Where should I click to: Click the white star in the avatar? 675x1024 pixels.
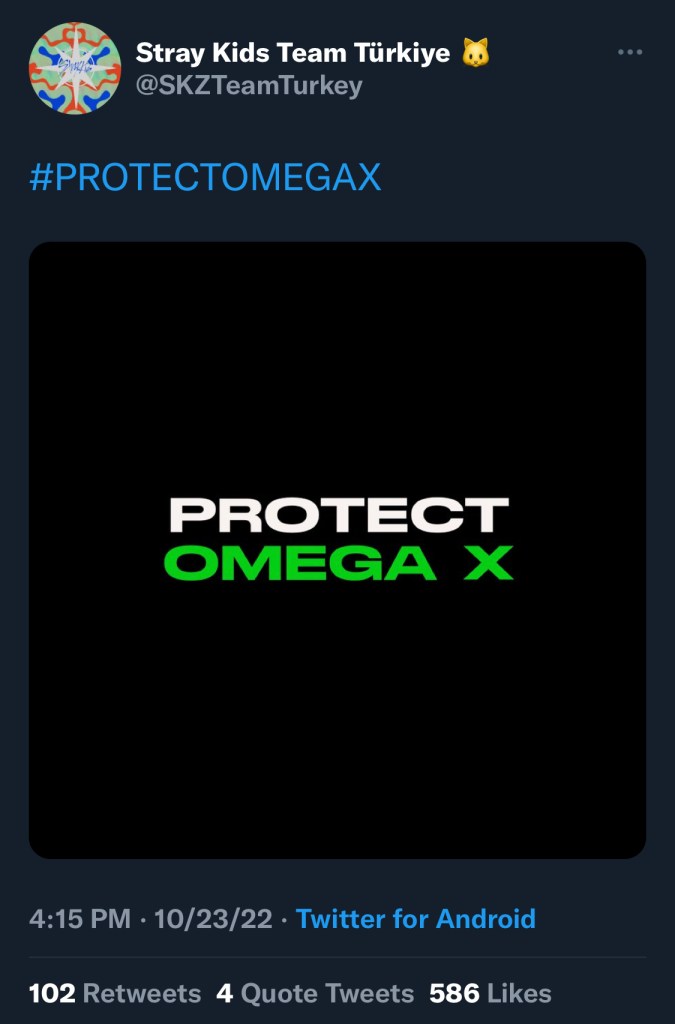(x=76, y=68)
